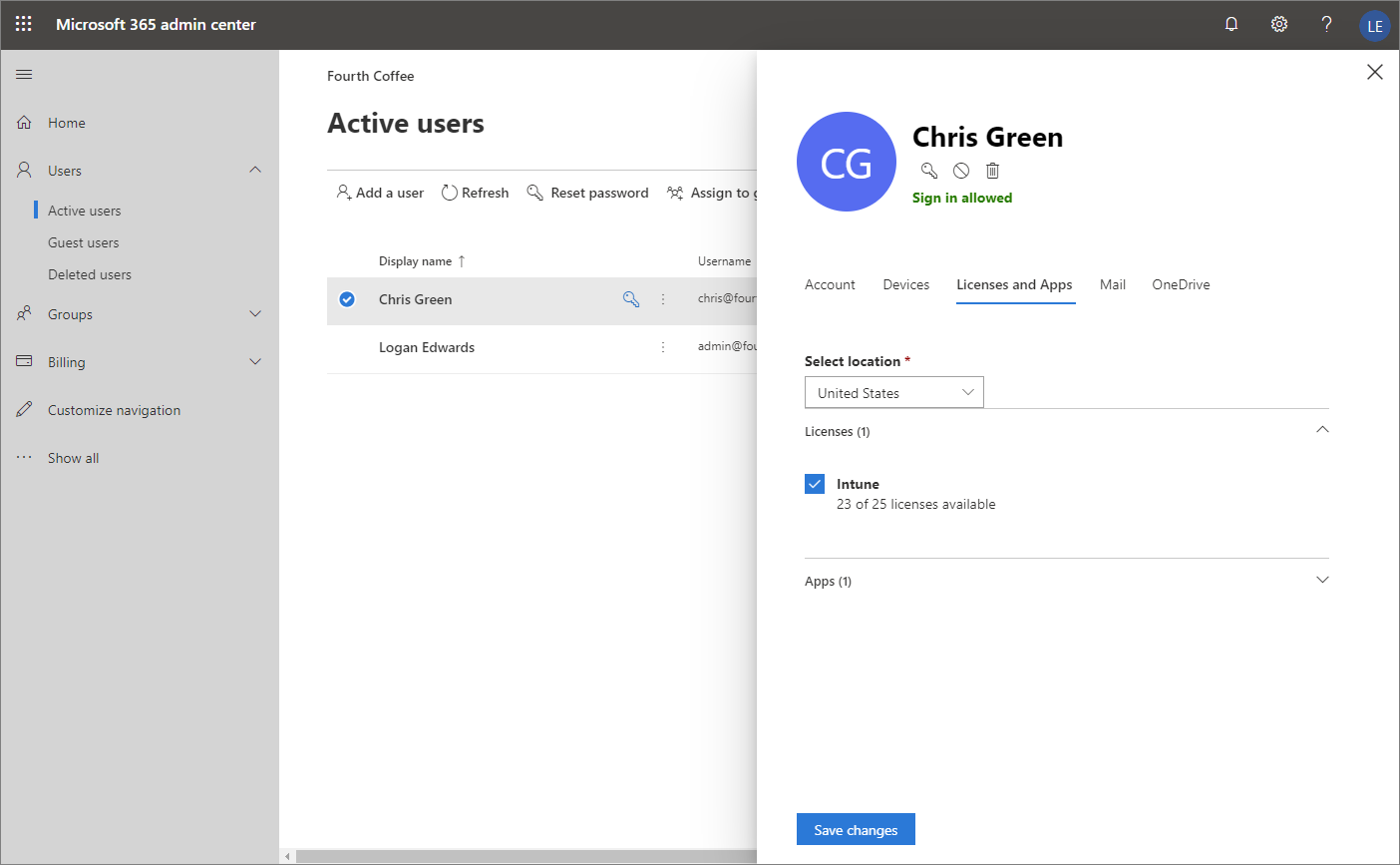The height and width of the screenshot is (865, 1400).
Task: Switch to the OneDrive tab
Action: [x=1181, y=284]
